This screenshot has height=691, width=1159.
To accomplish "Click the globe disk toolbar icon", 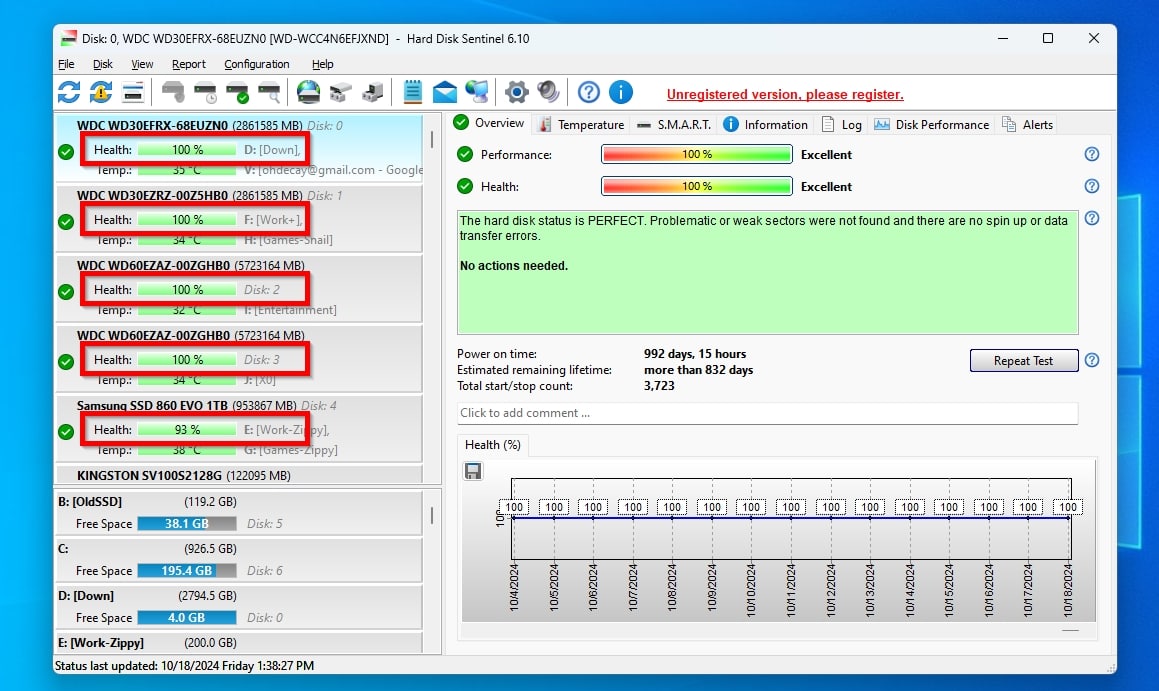I will pos(308,93).
